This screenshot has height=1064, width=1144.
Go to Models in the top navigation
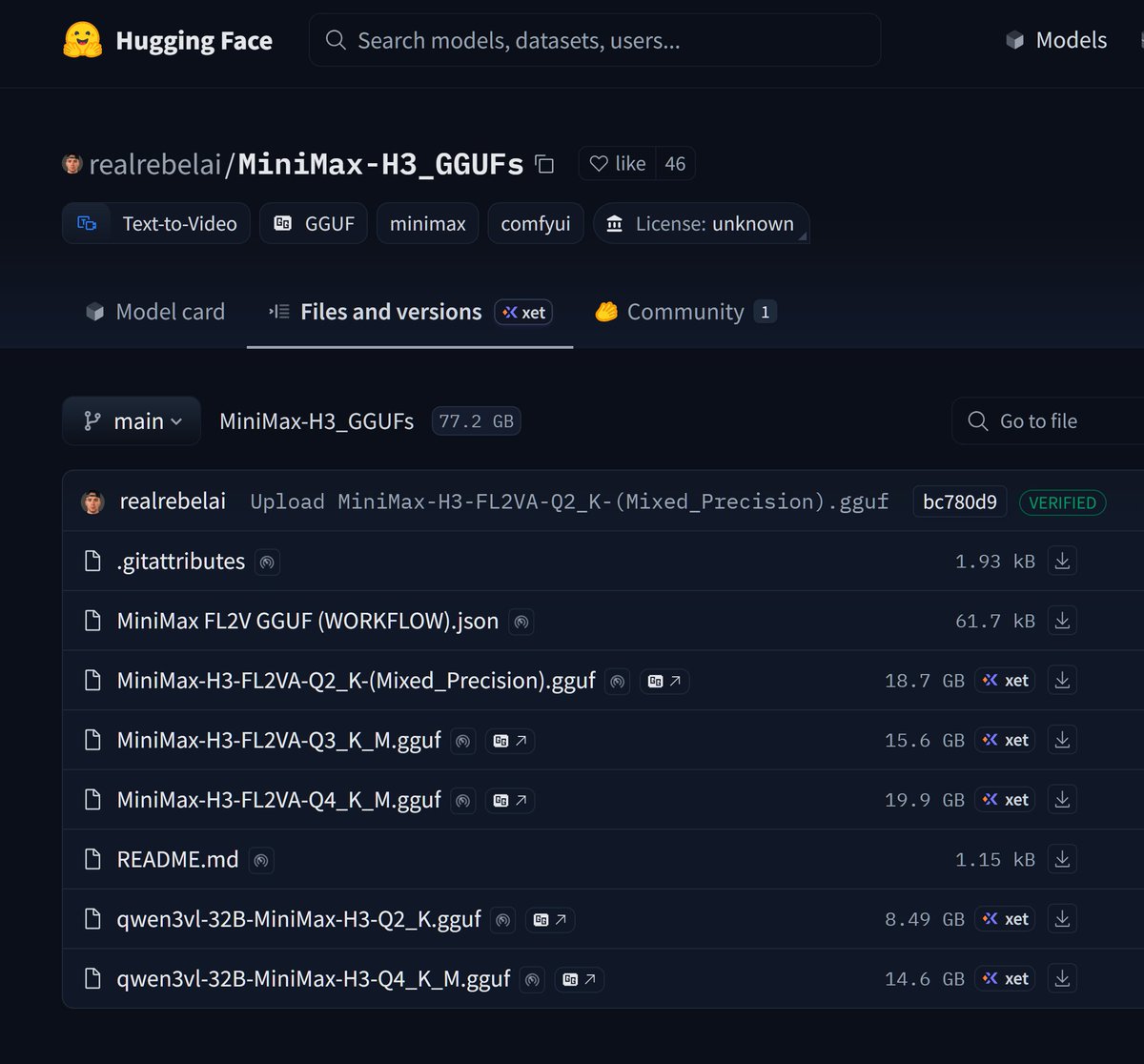1056,40
